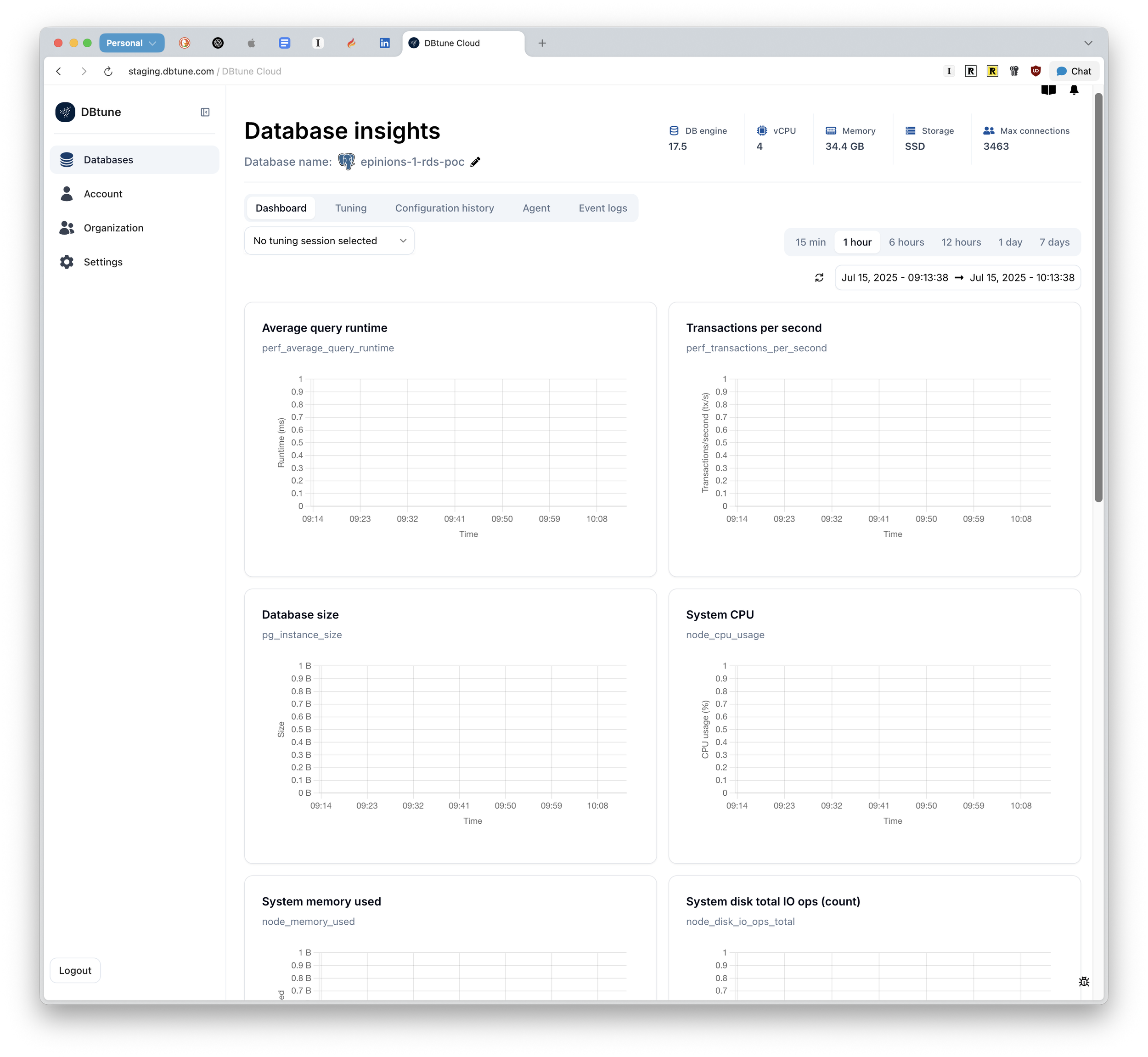The height and width of the screenshot is (1057, 1148).
Task: Click the DBtune logo in sidebar
Action: pos(65,112)
